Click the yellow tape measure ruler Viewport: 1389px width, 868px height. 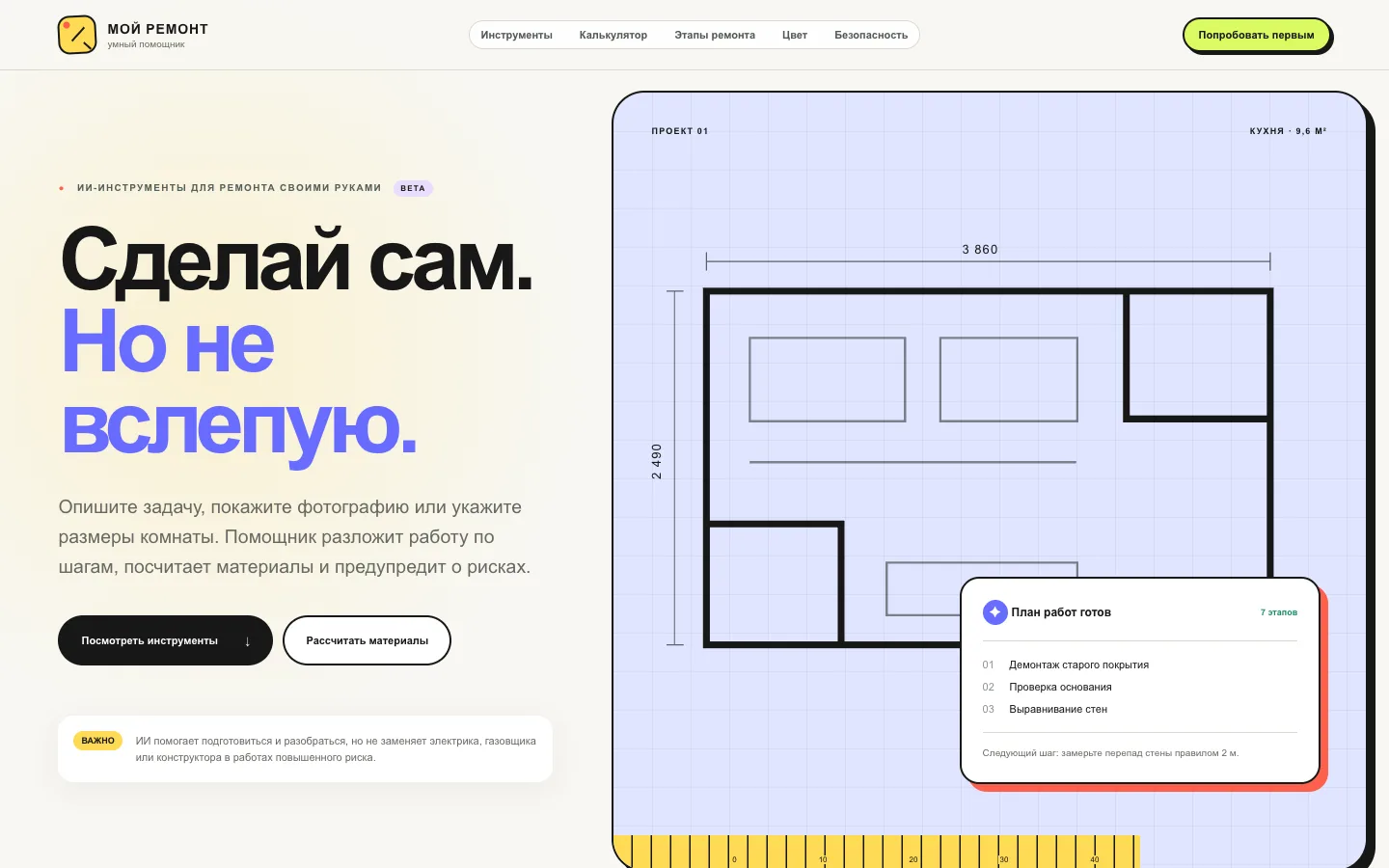pyautogui.click(x=877, y=852)
